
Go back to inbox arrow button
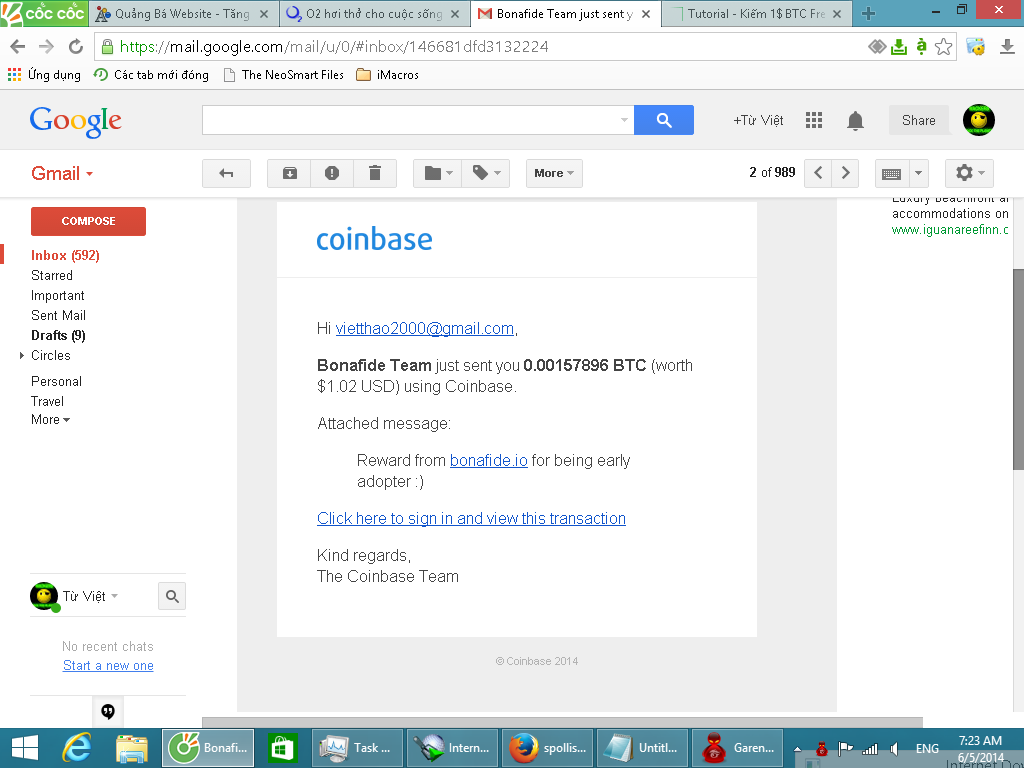click(x=226, y=173)
